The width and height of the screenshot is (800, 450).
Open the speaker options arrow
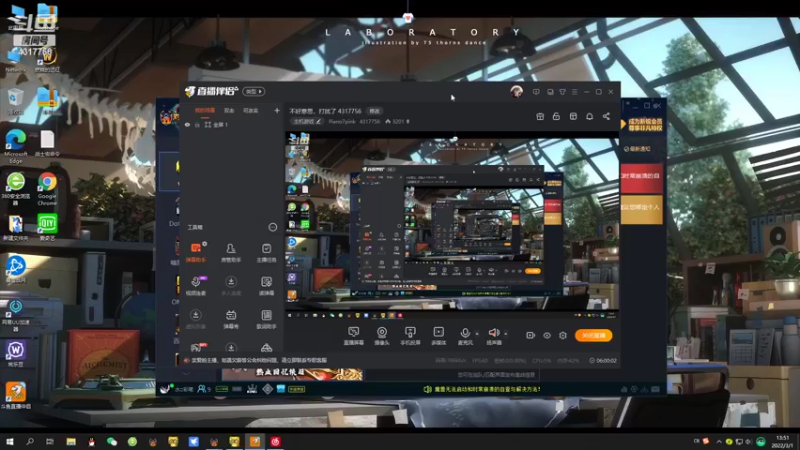pyautogui.click(x=506, y=334)
